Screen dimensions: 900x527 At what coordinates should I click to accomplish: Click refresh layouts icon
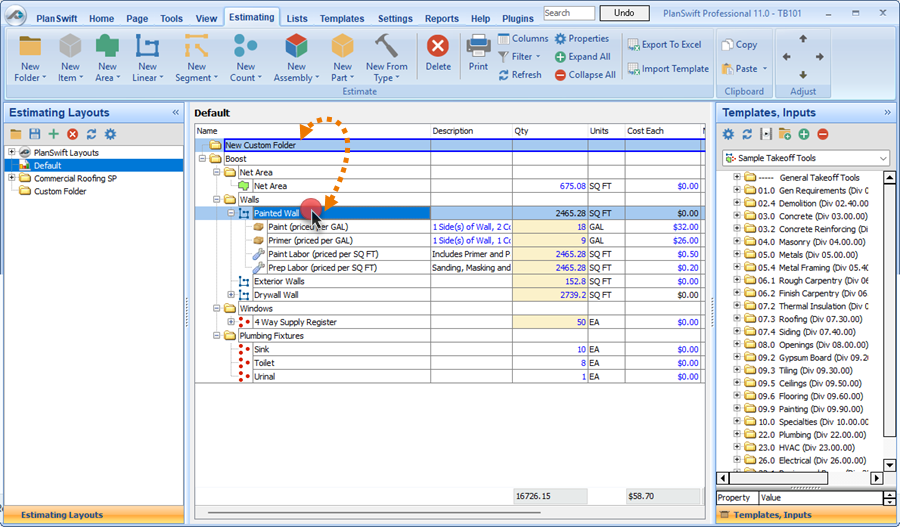click(x=91, y=134)
